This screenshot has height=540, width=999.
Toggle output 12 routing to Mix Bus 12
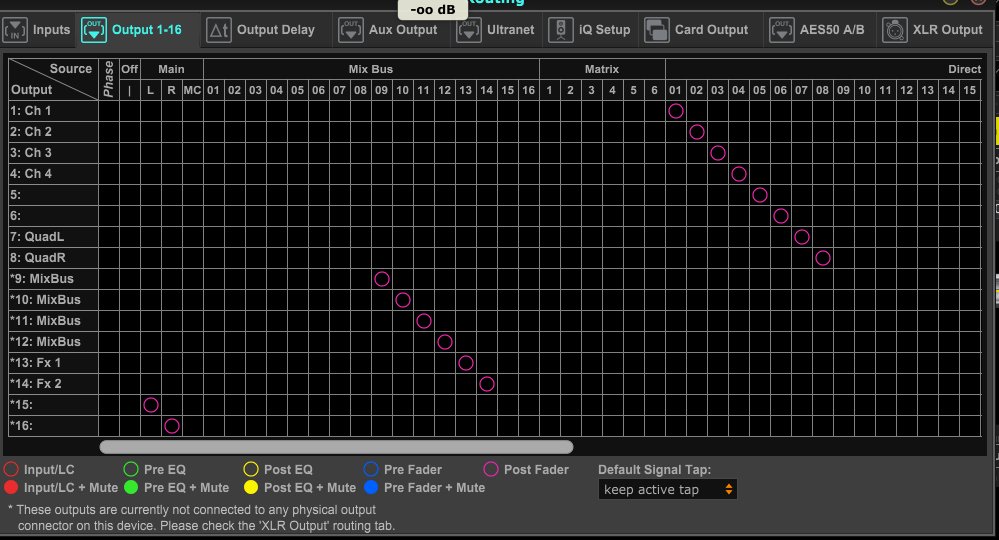[x=445, y=342]
